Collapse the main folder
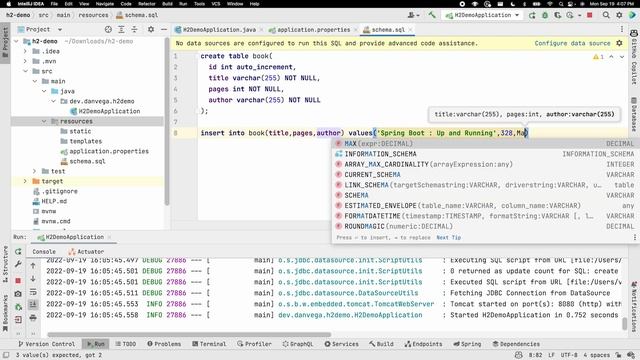 (x=35, y=81)
